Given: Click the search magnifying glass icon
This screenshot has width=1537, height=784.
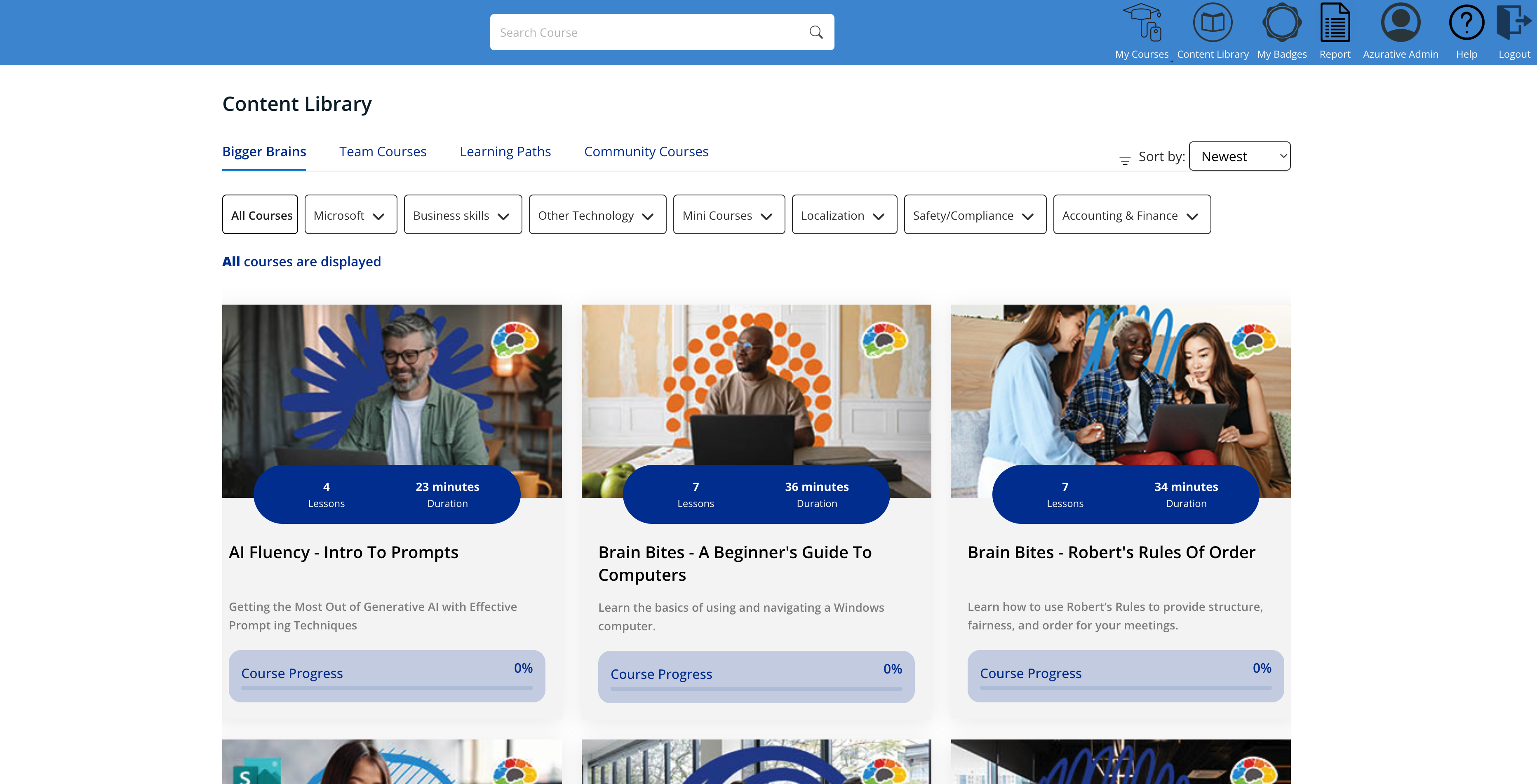Looking at the screenshot, I should [x=816, y=32].
